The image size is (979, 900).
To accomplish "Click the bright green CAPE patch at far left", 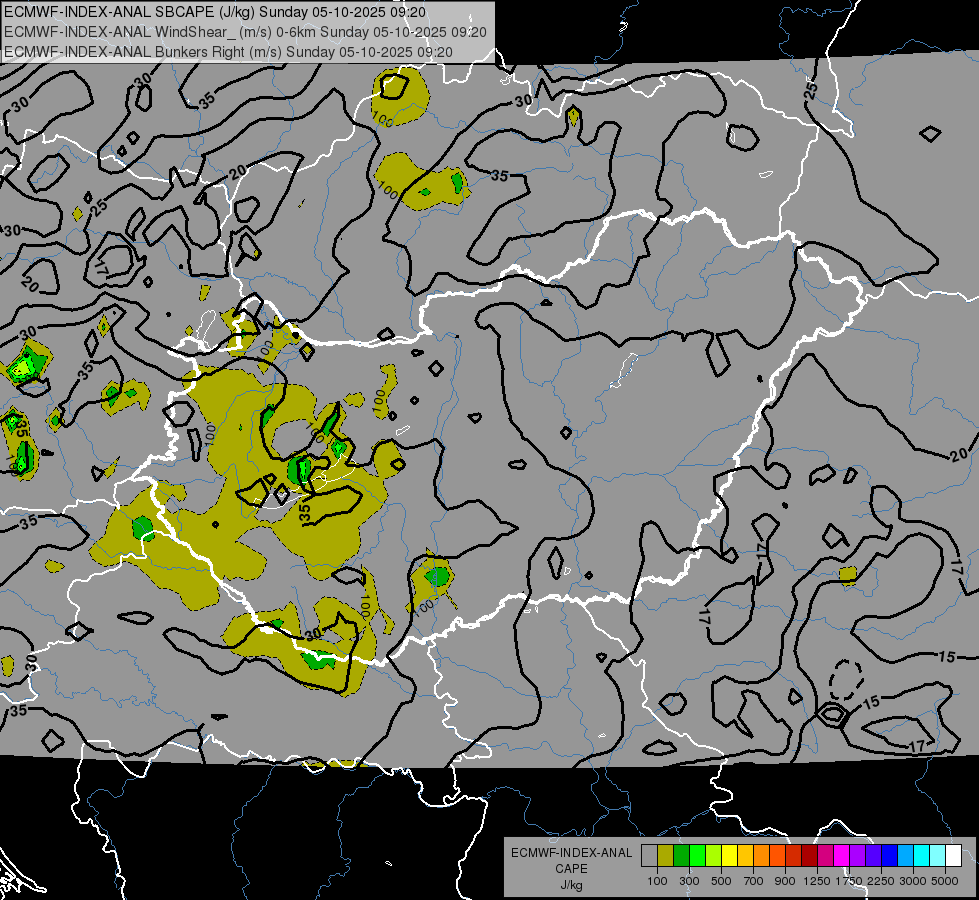I will [x=27, y=364].
